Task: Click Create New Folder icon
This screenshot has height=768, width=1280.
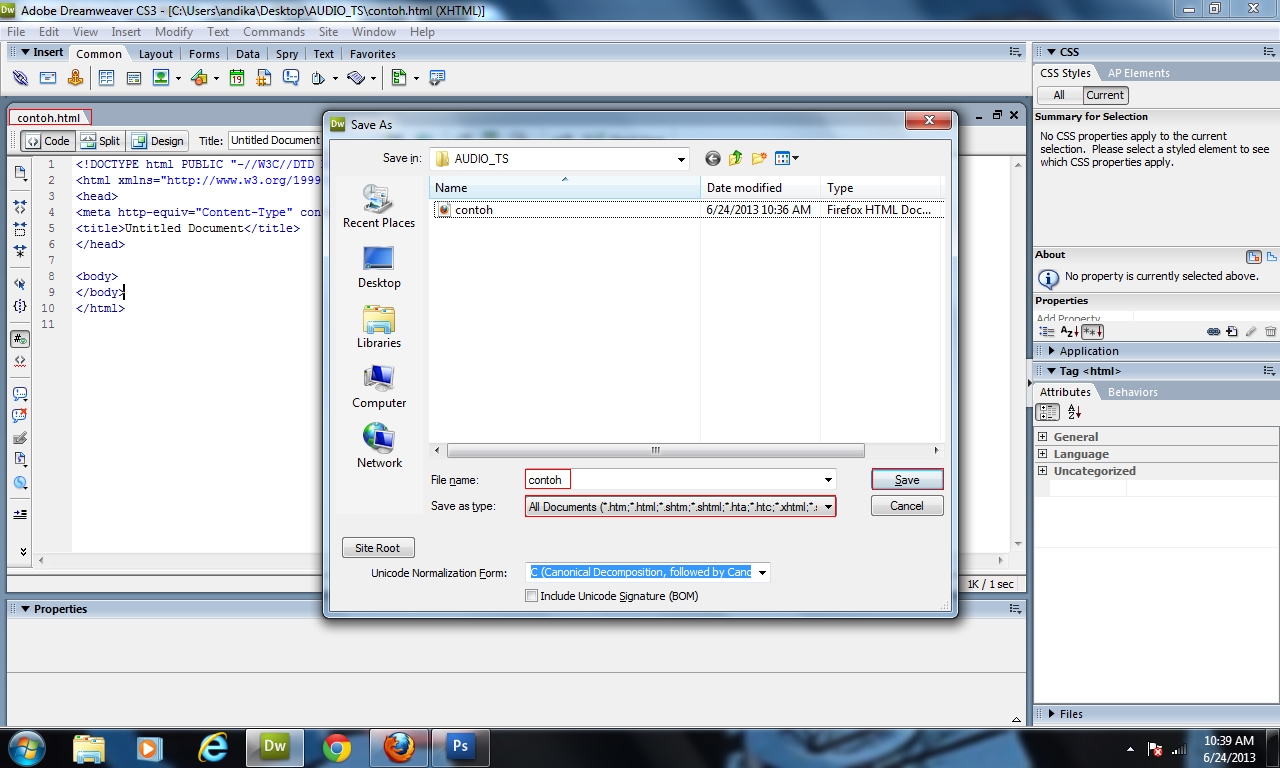Action: point(759,158)
